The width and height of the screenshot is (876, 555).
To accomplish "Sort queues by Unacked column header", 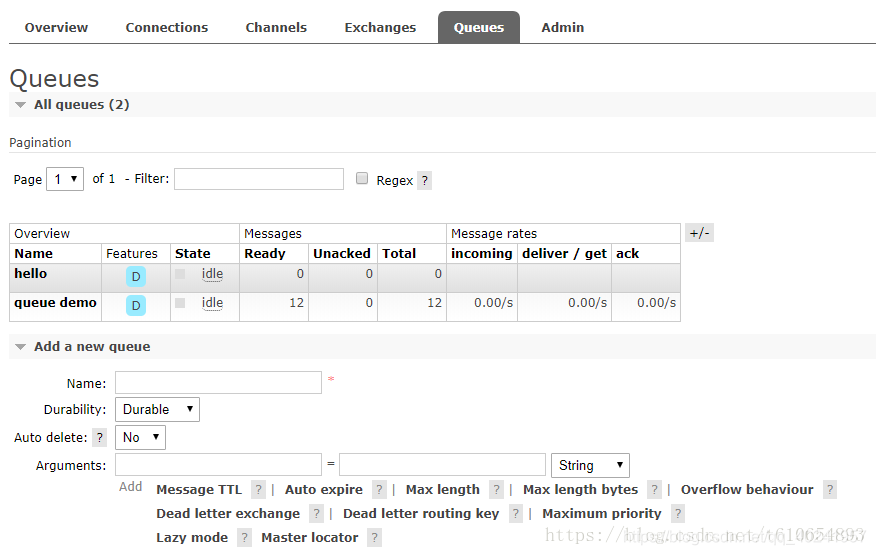I will point(342,254).
